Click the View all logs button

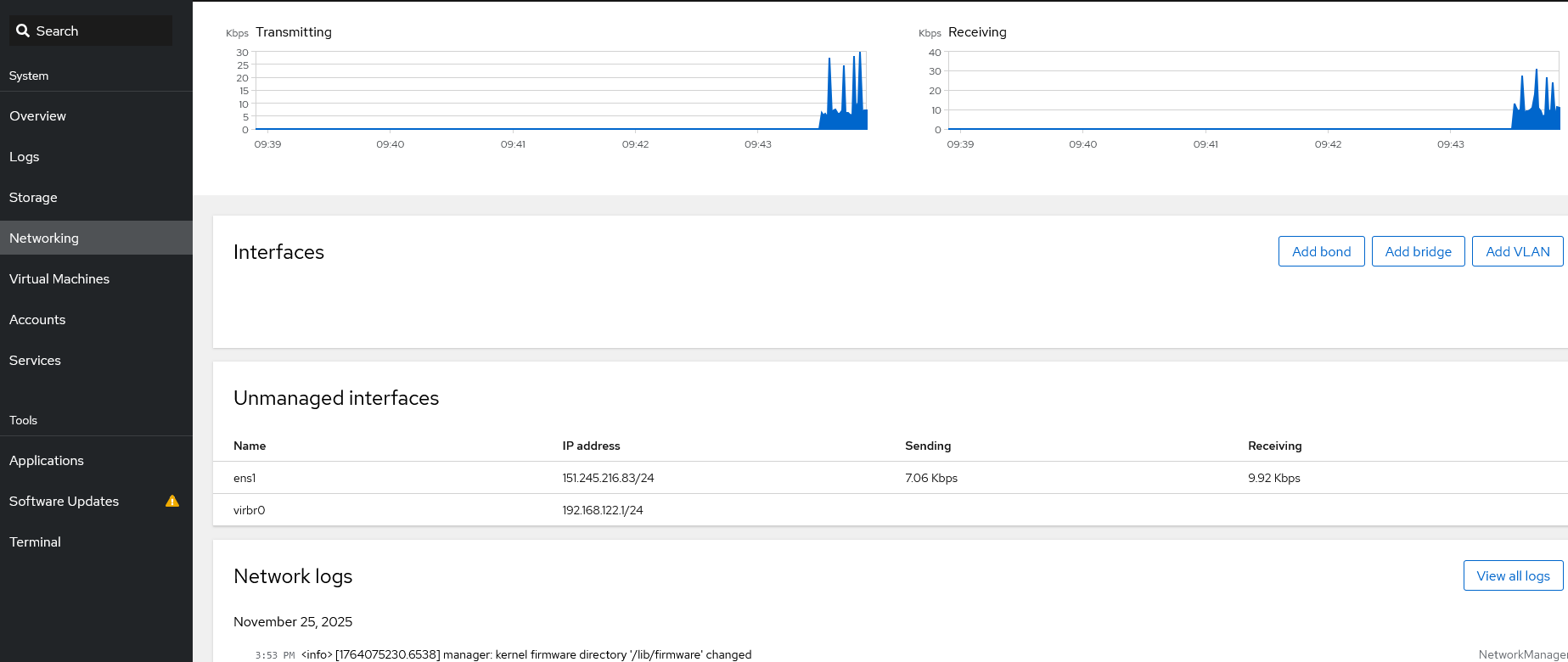point(1513,575)
